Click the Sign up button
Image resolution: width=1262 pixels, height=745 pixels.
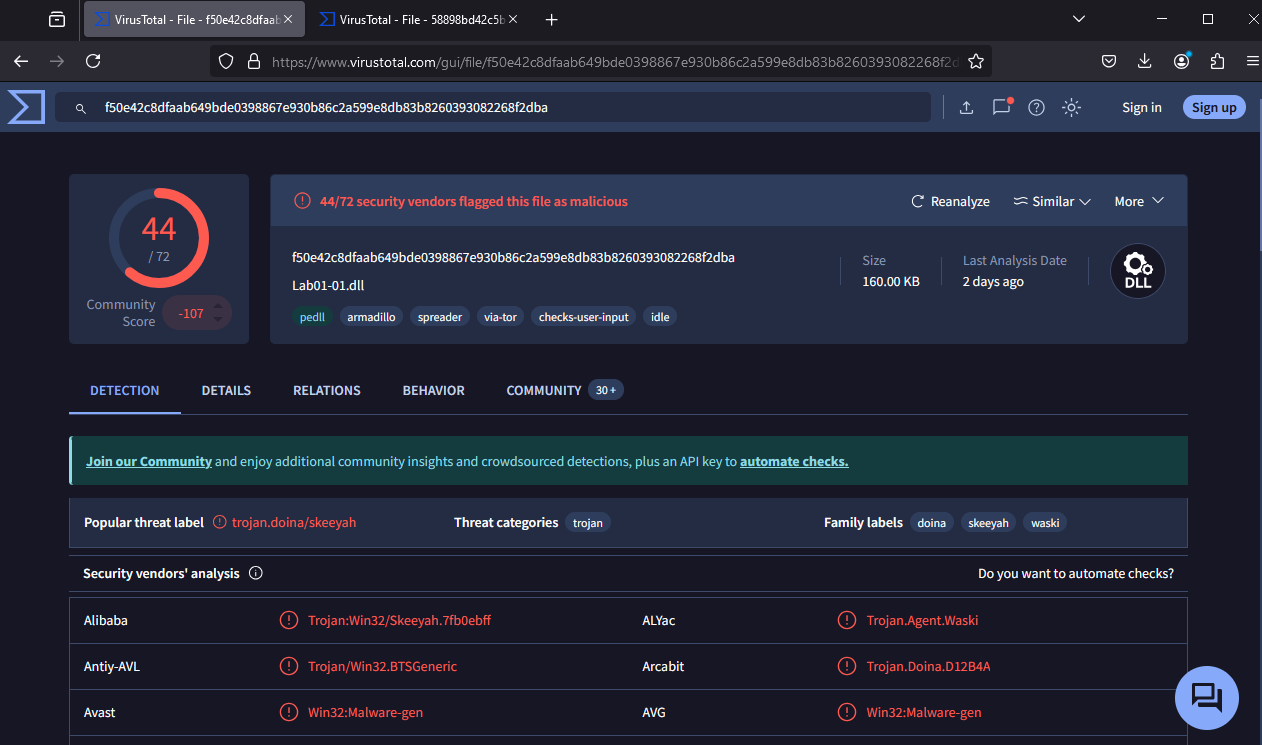tap(1214, 107)
